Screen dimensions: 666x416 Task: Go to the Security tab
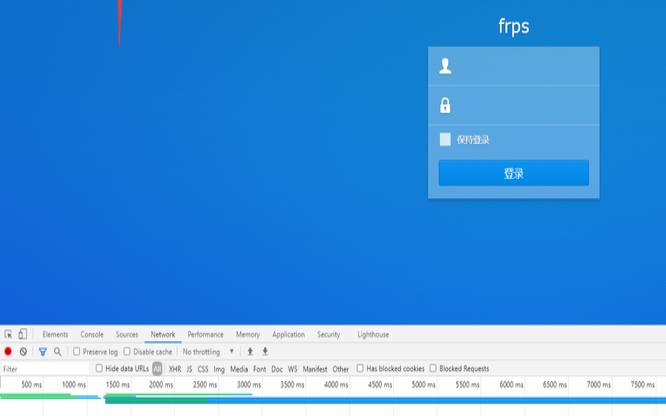pyautogui.click(x=328, y=334)
